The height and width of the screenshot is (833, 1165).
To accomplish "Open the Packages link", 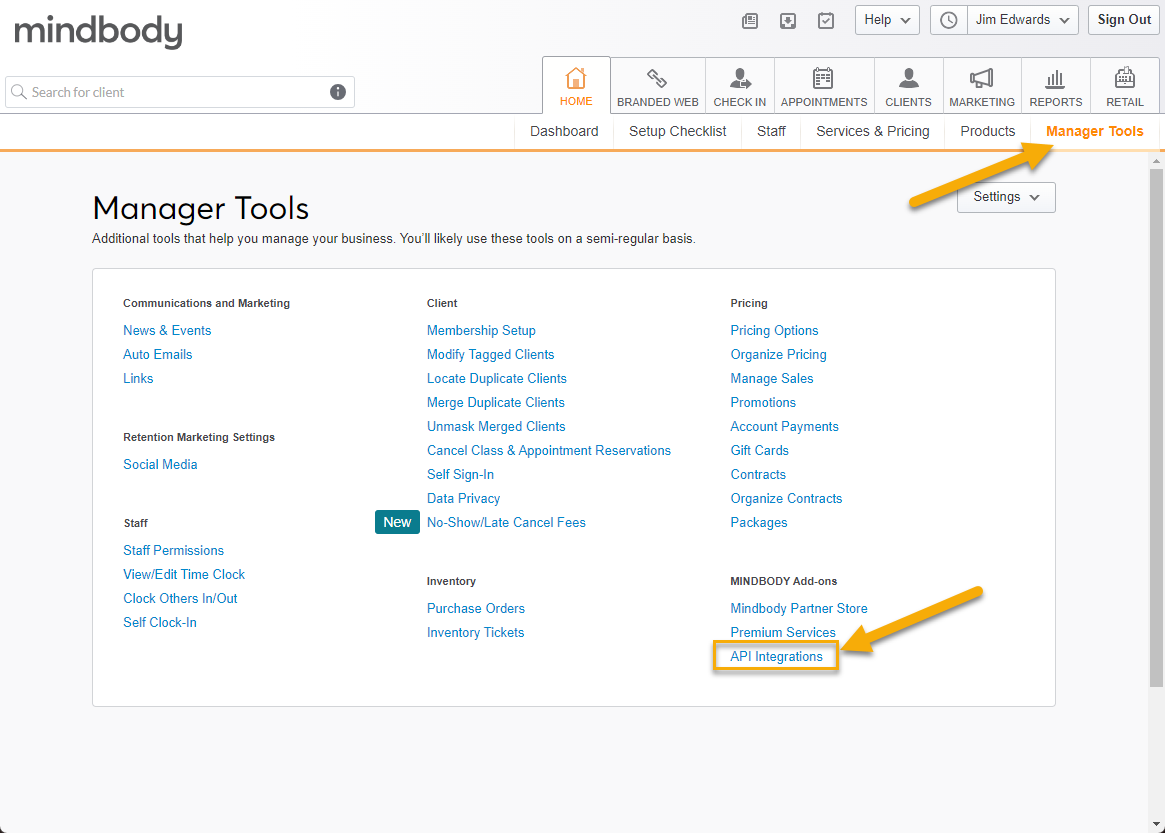I will click(759, 522).
